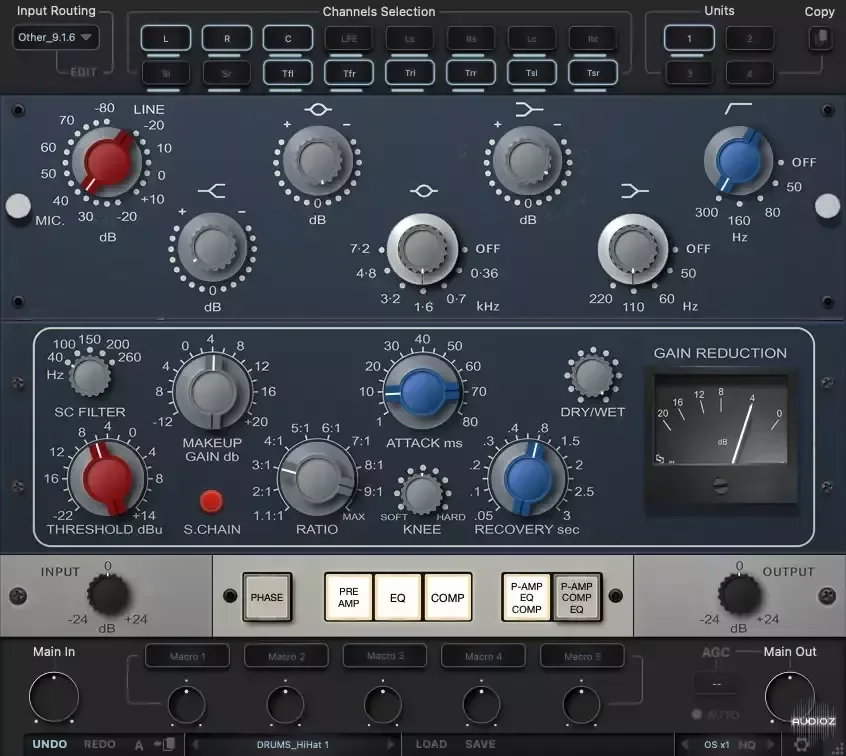Switch the A/B compare state

pos(139,745)
